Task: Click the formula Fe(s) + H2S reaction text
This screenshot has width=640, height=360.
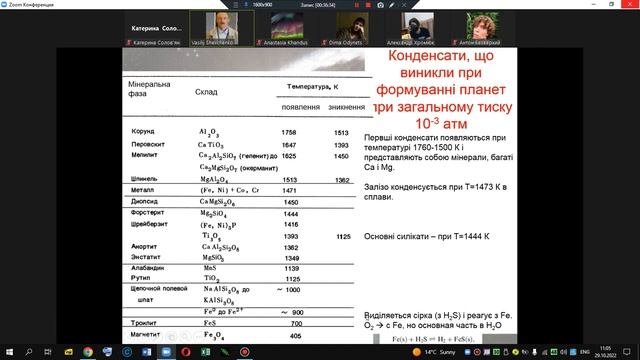Action: [x=433, y=339]
